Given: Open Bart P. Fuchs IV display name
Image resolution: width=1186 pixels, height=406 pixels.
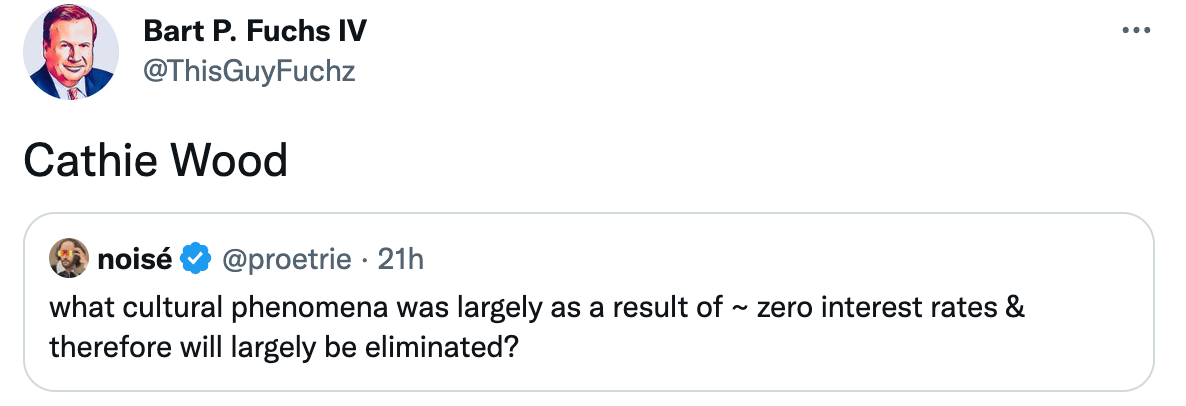Looking at the screenshot, I should coord(255,31).
